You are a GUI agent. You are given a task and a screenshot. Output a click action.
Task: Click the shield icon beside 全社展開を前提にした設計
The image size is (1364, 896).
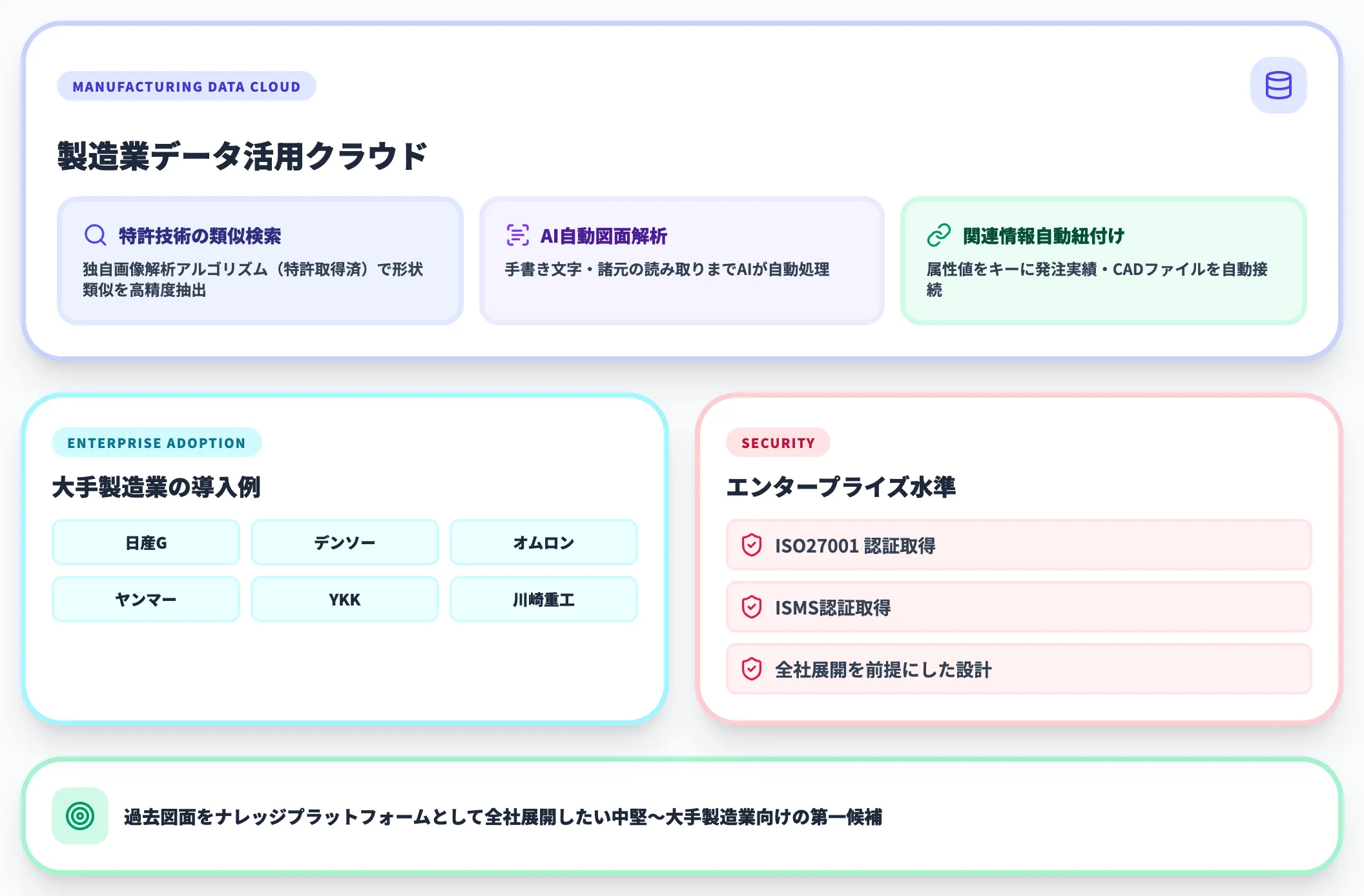pos(752,669)
